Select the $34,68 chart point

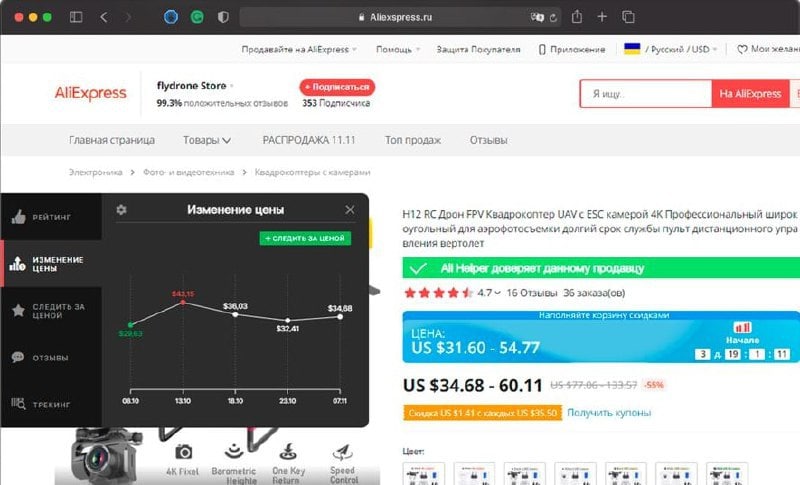click(340, 317)
